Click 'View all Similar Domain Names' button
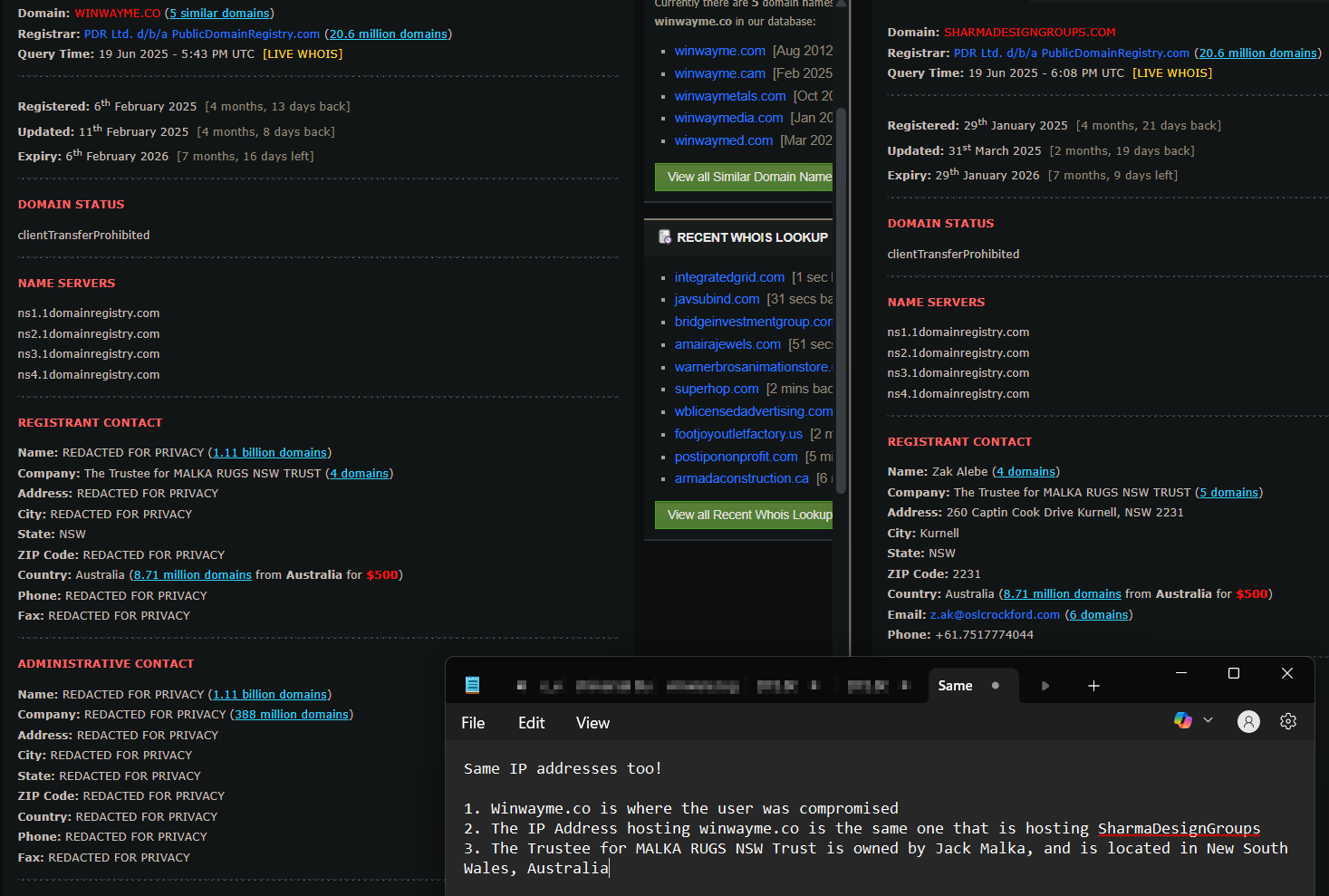This screenshot has width=1329, height=896. [744, 177]
